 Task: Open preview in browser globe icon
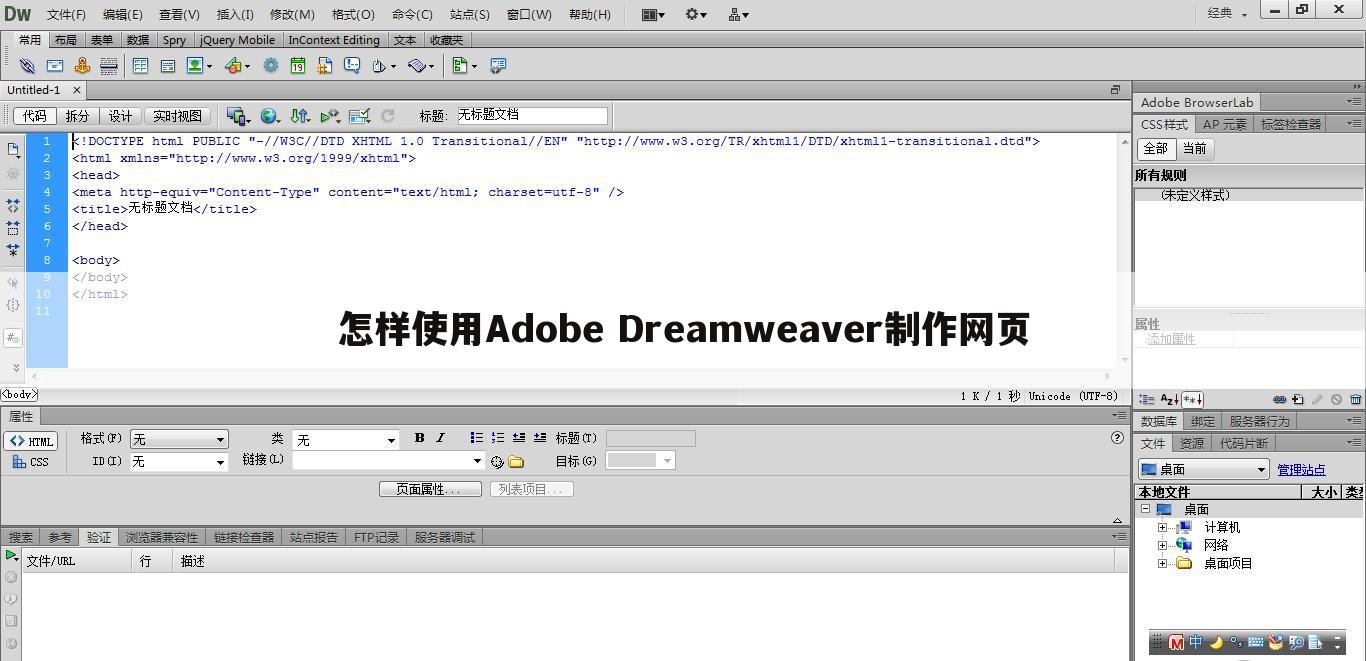coord(270,115)
